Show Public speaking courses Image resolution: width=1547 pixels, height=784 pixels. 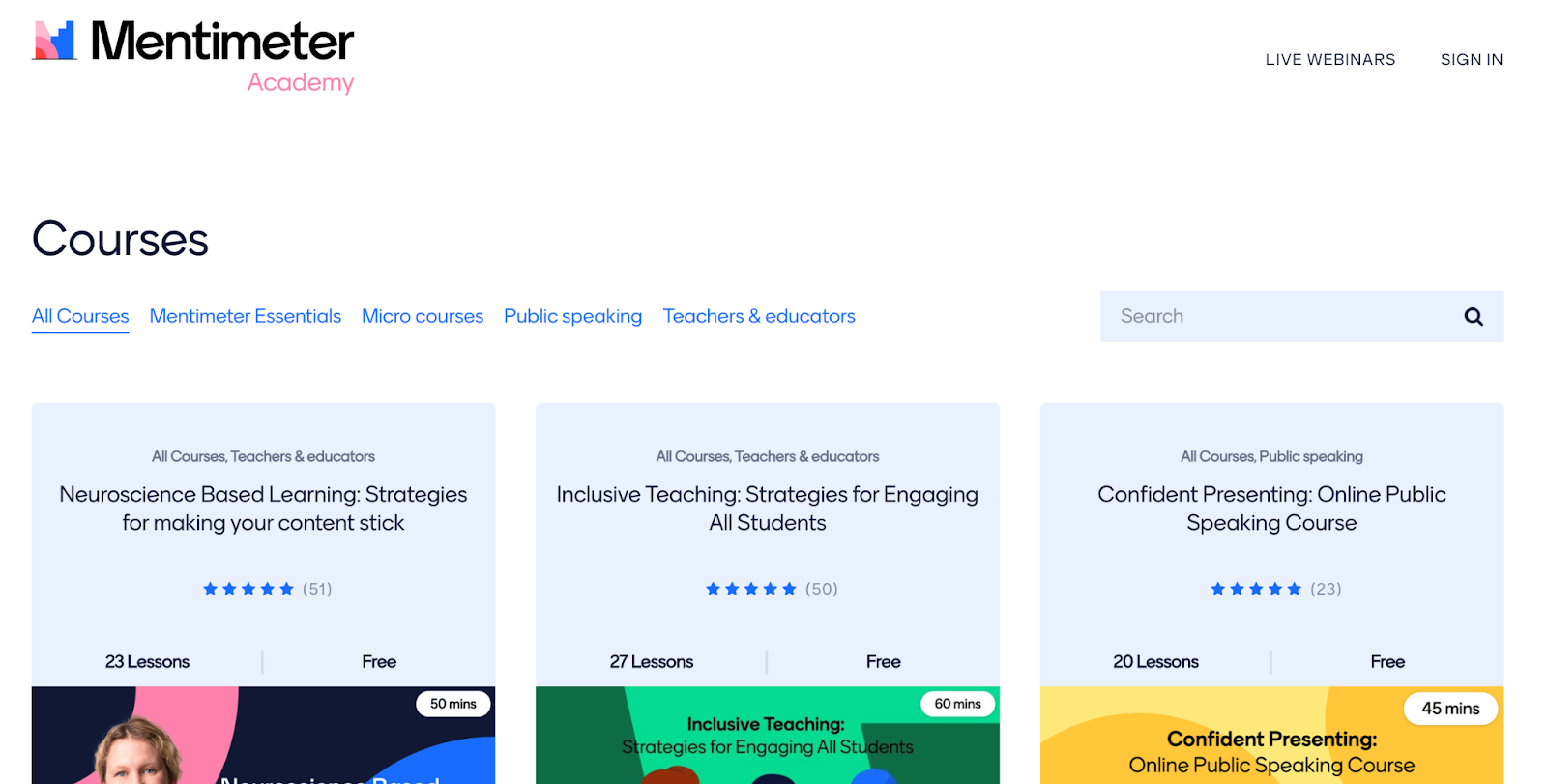click(572, 316)
